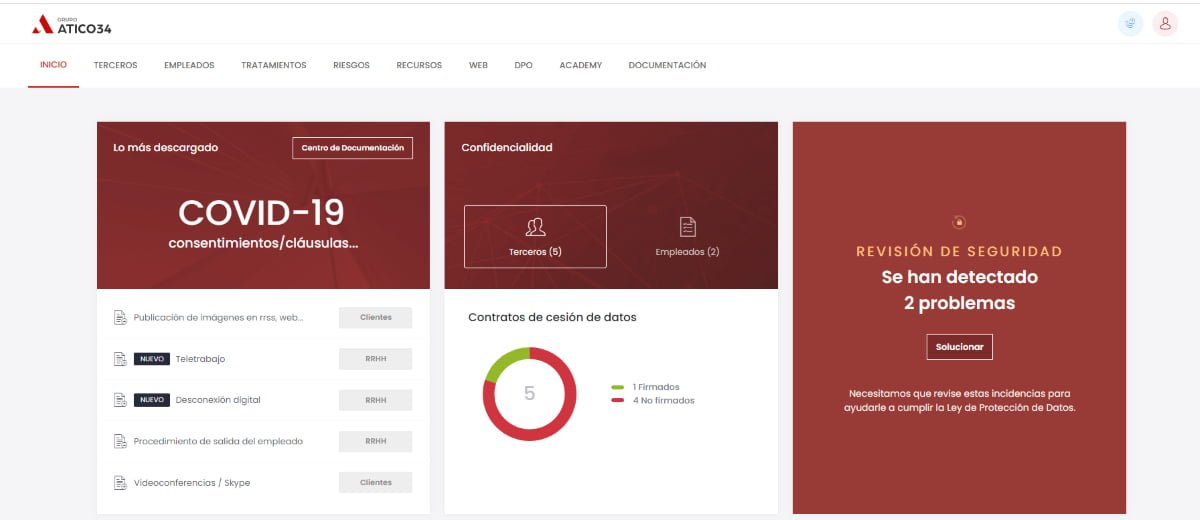Switch to the Tratamientos tab
The height and width of the screenshot is (520, 1200).
(273, 65)
